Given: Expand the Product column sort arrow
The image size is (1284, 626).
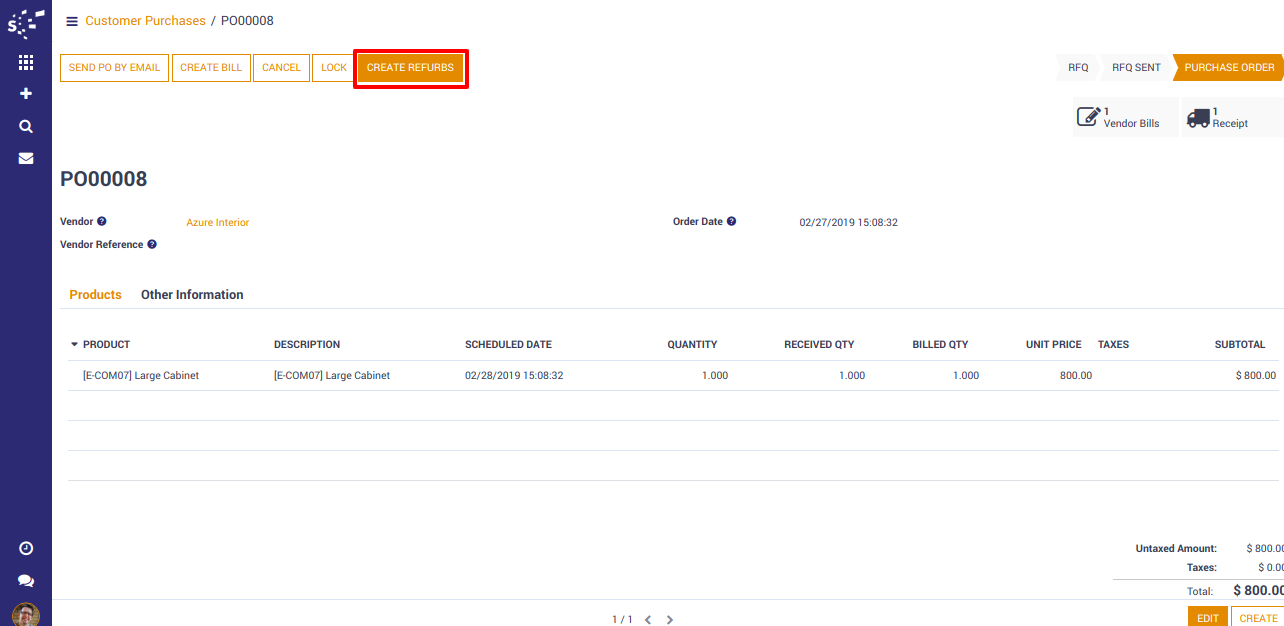Looking at the screenshot, I should tap(74, 345).
